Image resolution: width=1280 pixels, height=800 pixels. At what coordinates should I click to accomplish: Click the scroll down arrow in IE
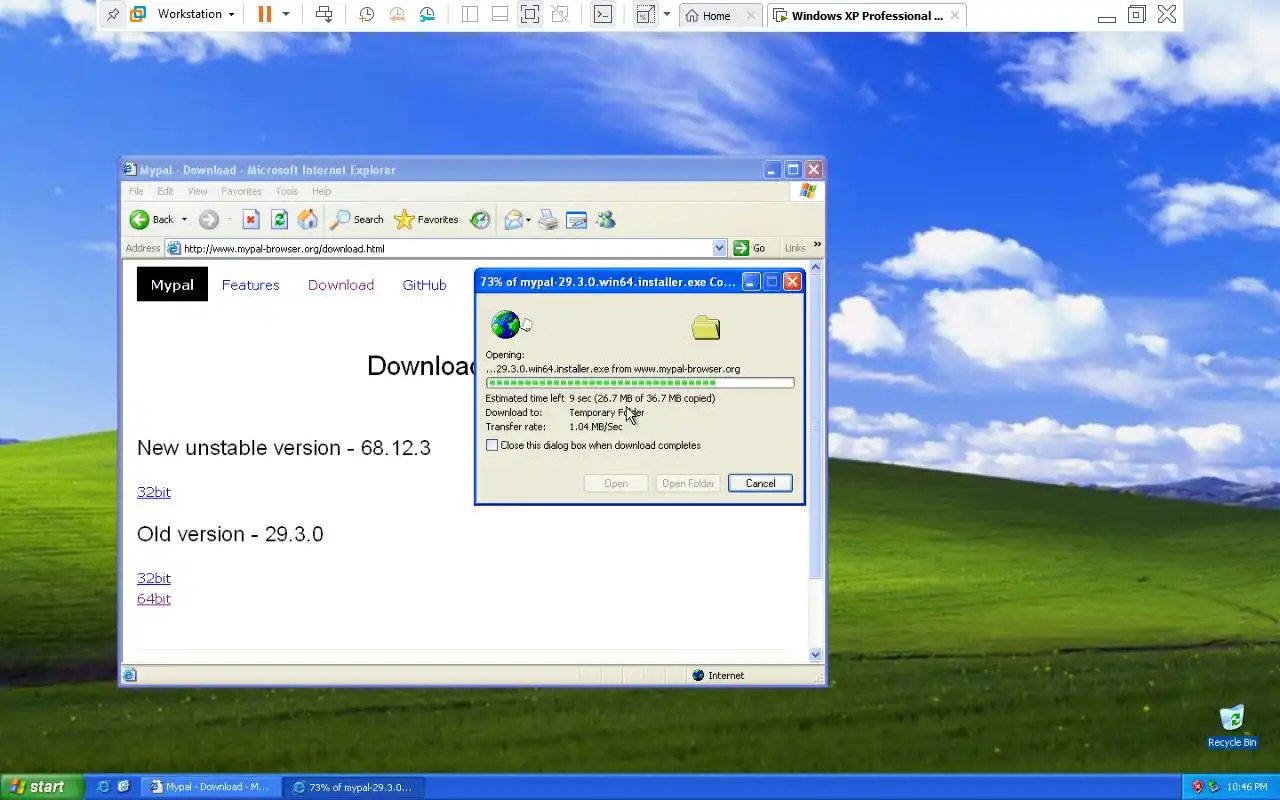[x=815, y=655]
